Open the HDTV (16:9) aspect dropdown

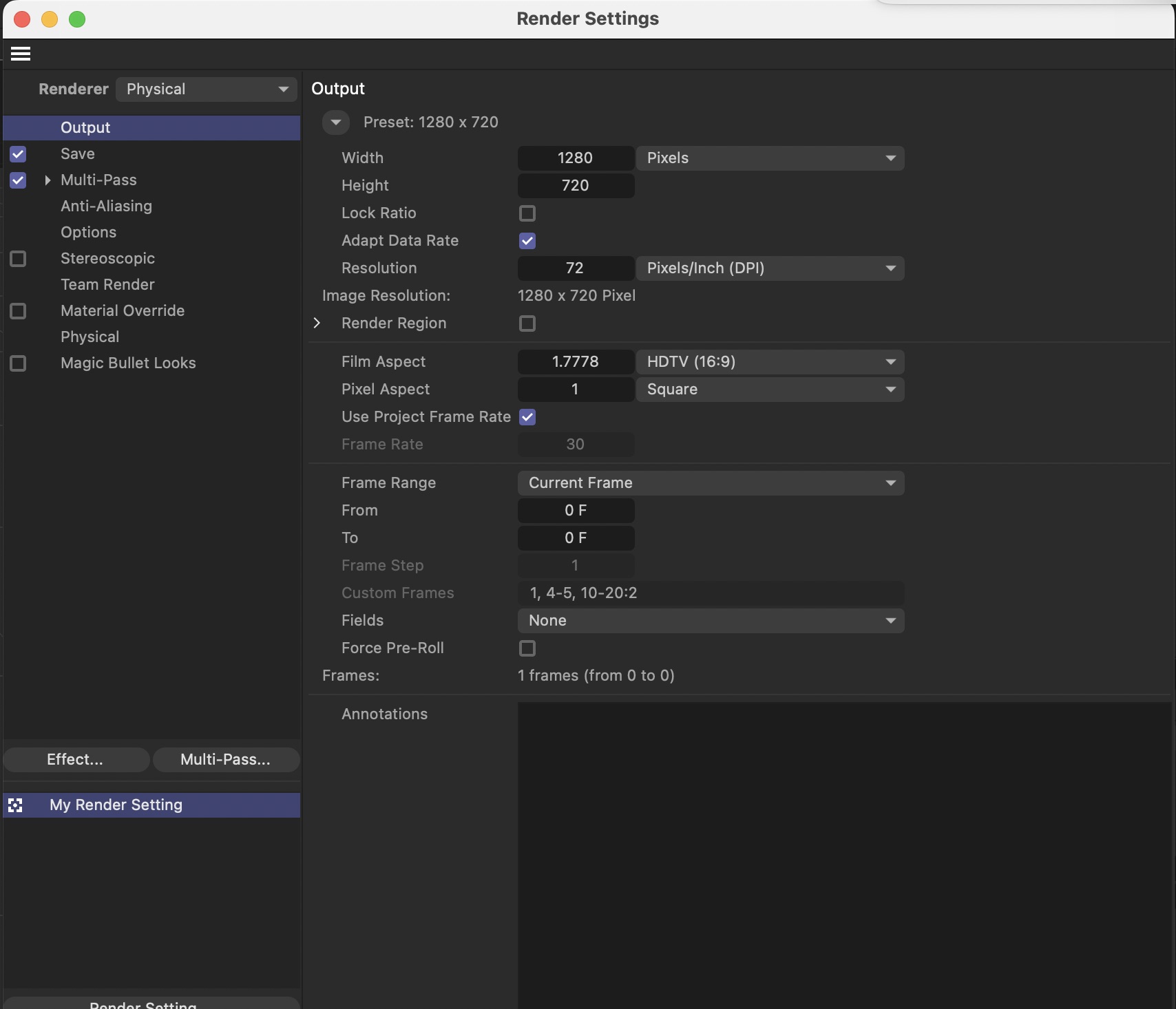tap(770, 362)
